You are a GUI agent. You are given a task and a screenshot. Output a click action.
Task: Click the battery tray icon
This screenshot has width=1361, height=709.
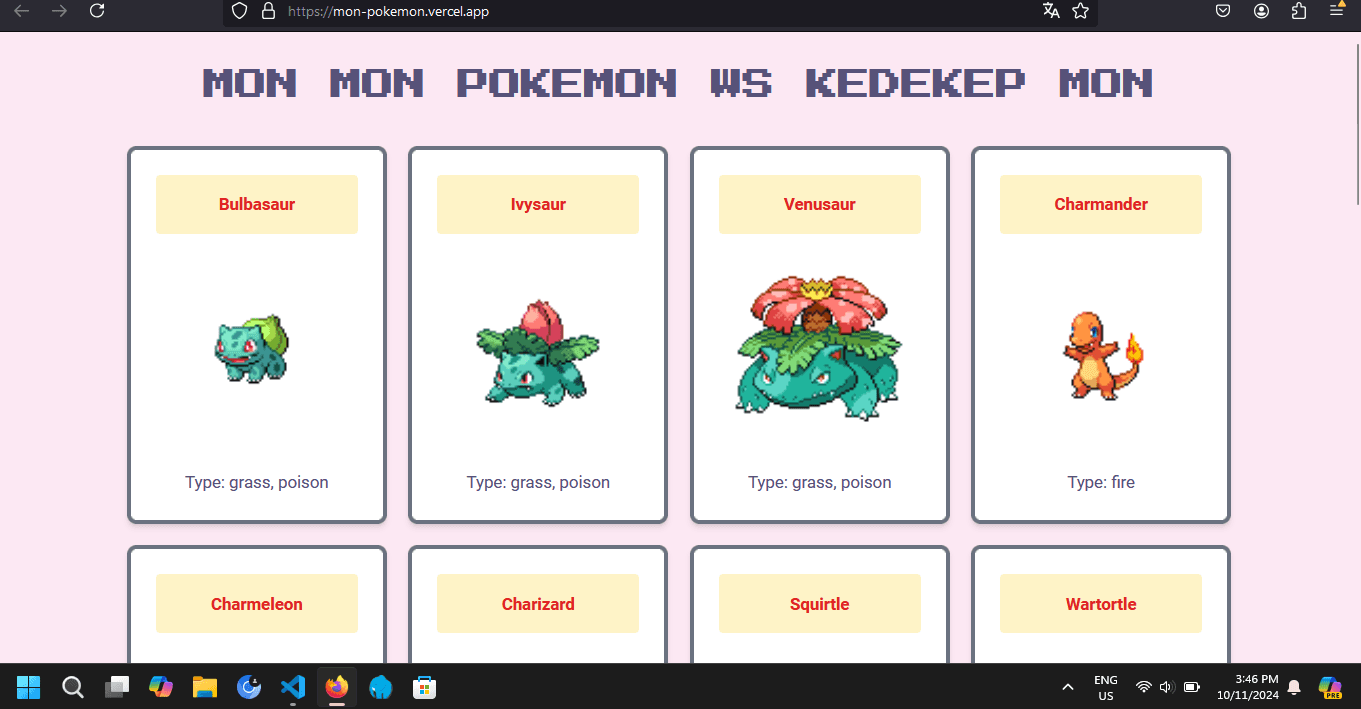pos(1191,687)
